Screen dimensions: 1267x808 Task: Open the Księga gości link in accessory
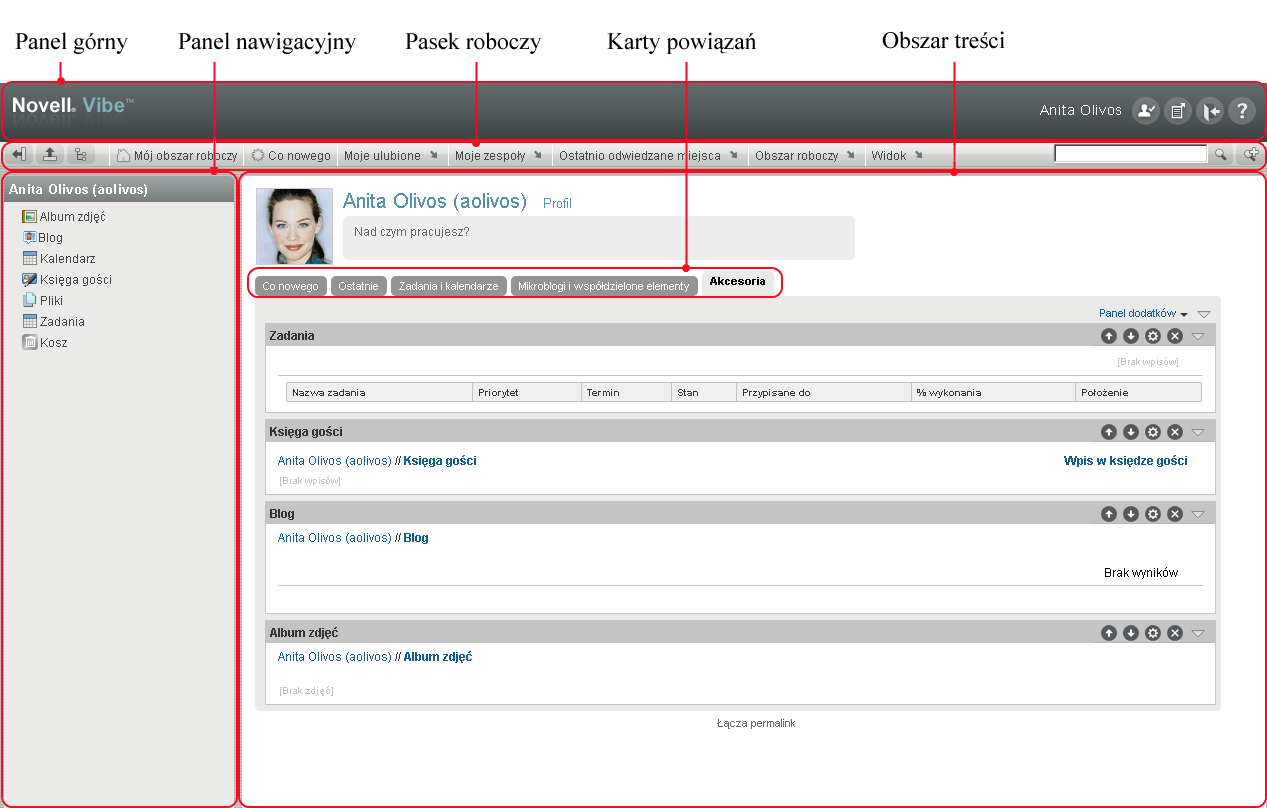click(440, 461)
